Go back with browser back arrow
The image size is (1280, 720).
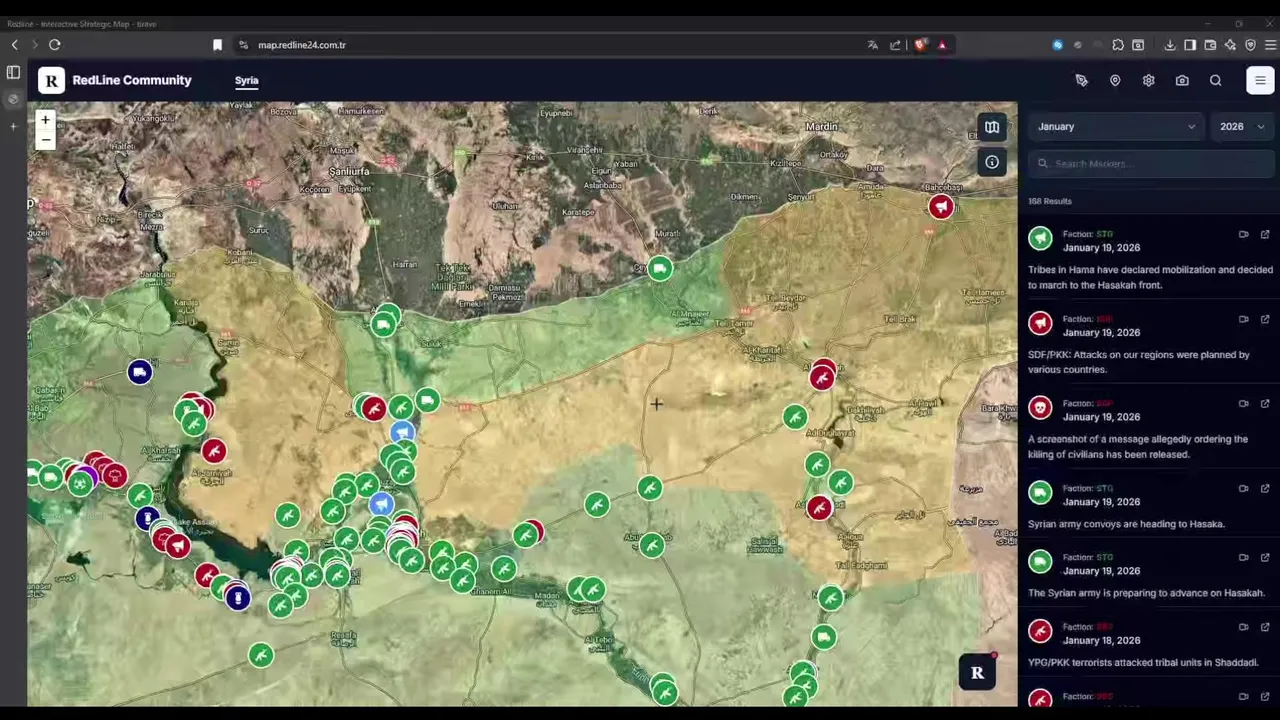click(x=14, y=45)
